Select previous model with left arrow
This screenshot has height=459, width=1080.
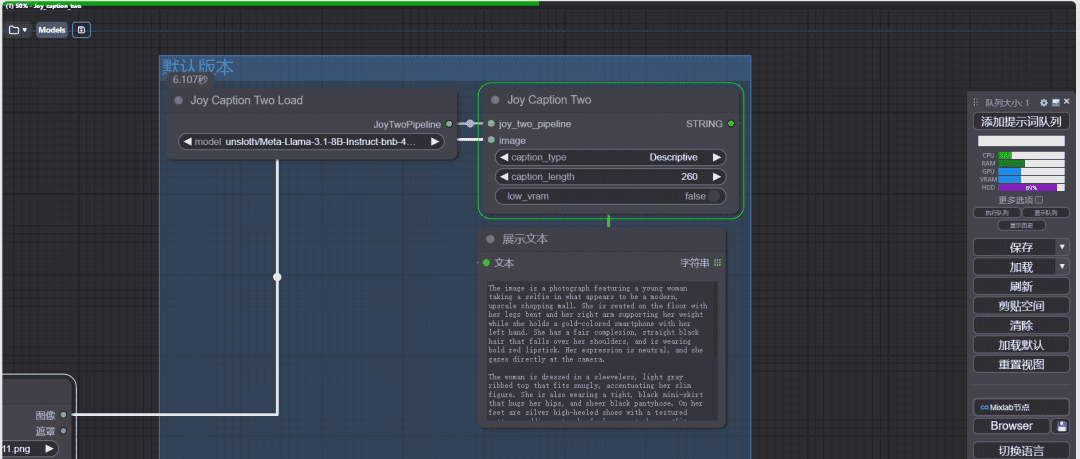pyautogui.click(x=186, y=142)
